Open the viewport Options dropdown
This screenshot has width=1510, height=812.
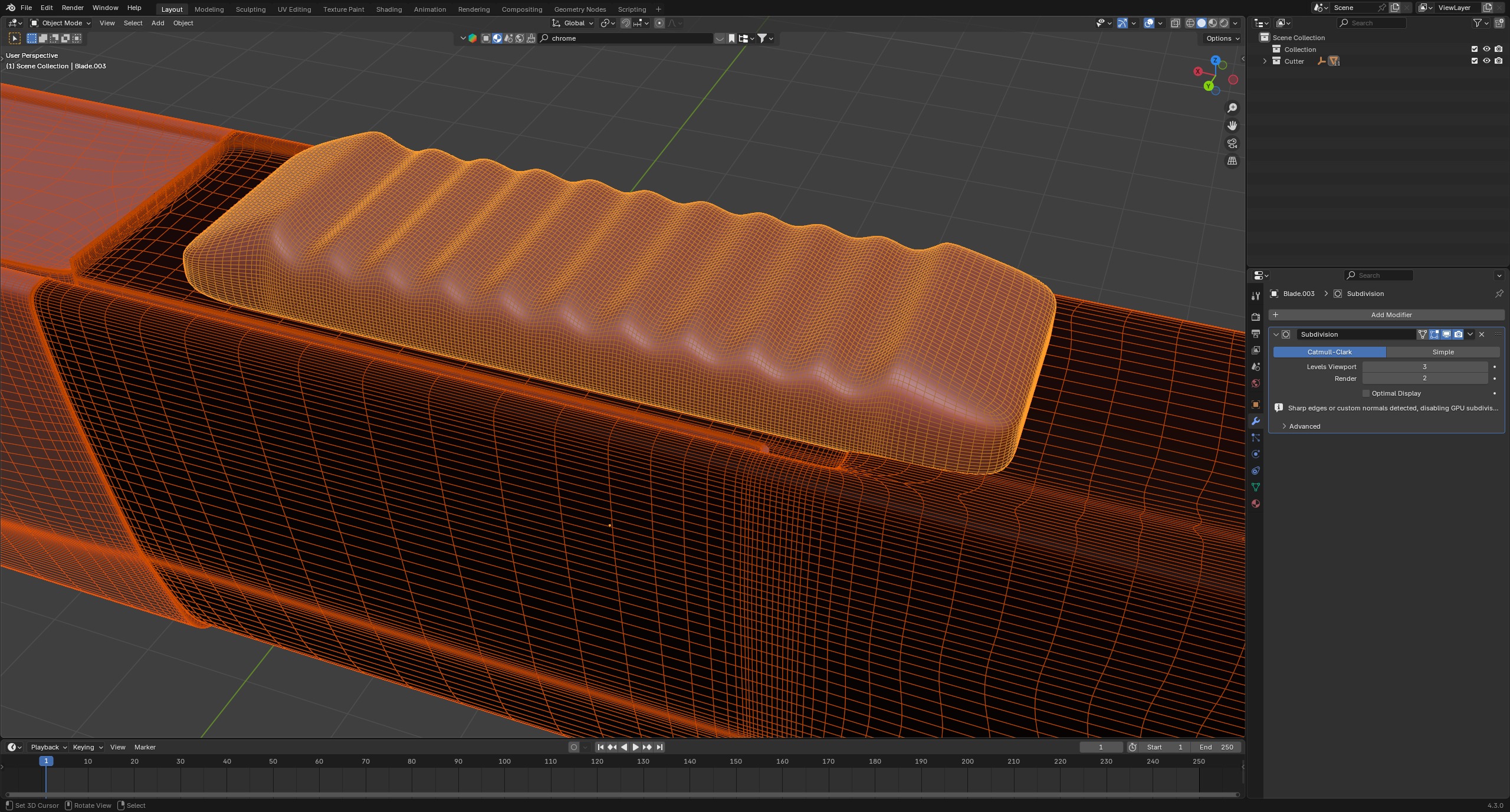pyautogui.click(x=1222, y=38)
